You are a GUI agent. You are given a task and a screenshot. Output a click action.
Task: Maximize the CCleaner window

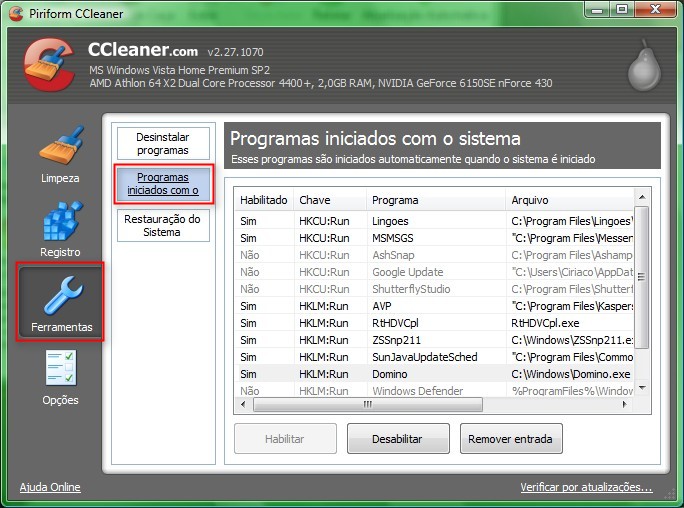tap(622, 9)
